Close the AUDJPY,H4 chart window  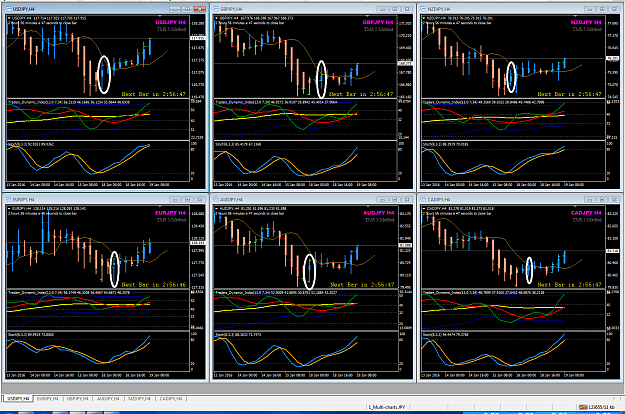[x=407, y=199]
